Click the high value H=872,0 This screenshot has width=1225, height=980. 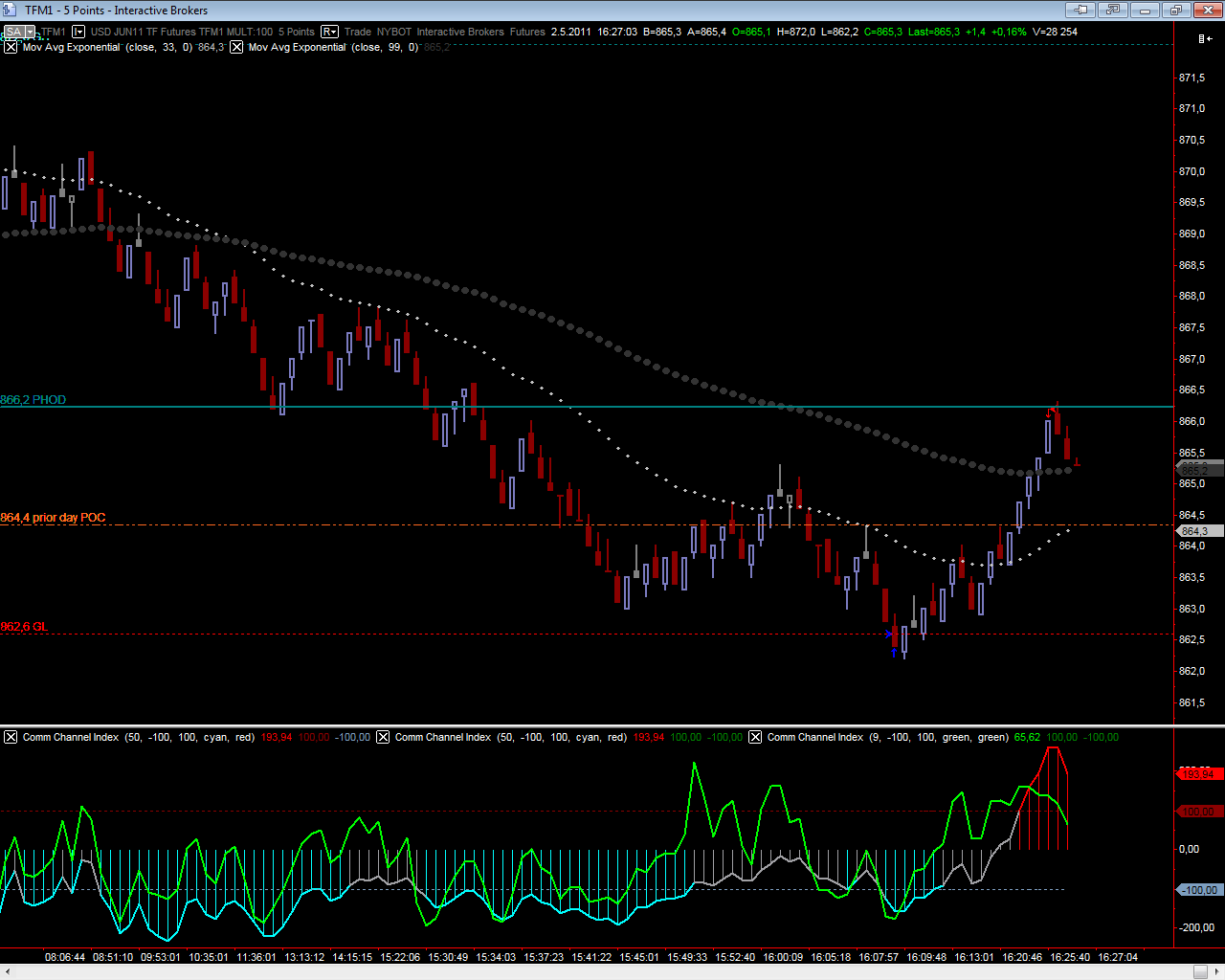(796, 32)
